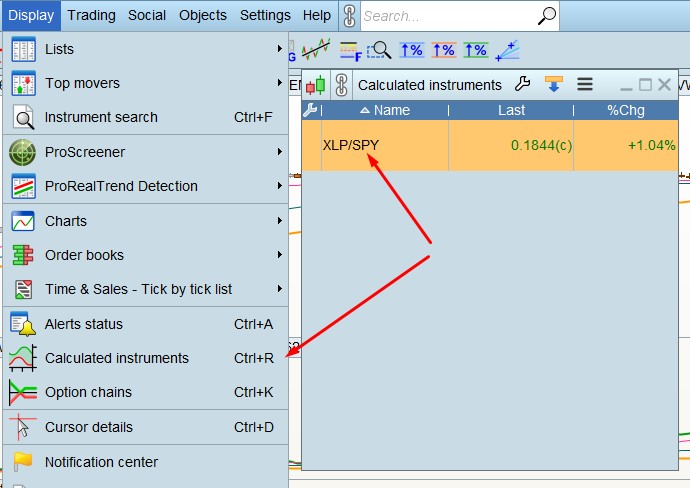Click wrench icon in table header row

point(310,110)
